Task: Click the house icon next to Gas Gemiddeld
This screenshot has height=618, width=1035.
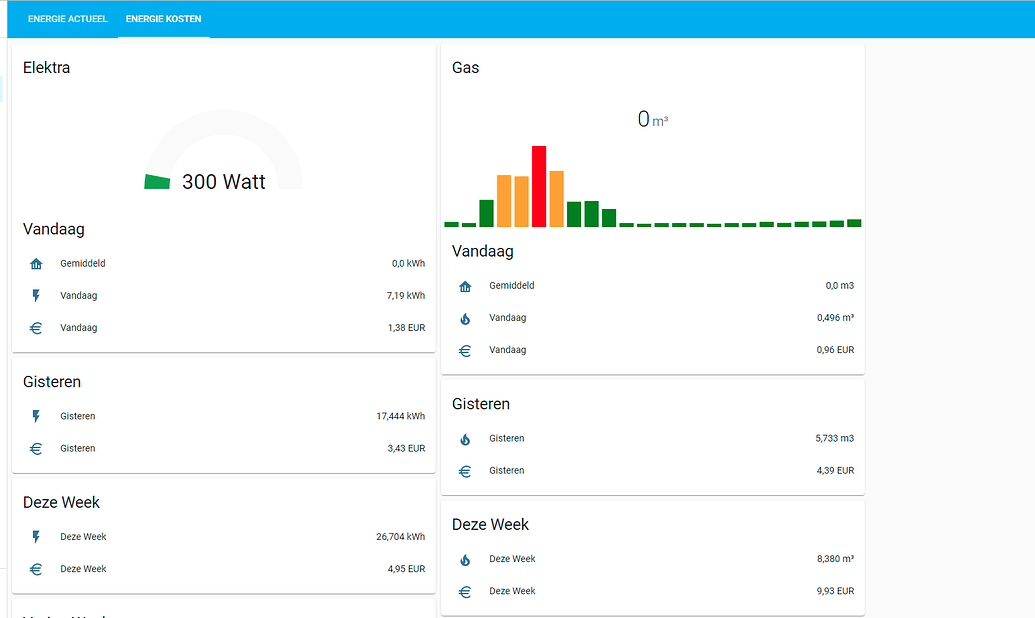Action: pyautogui.click(x=465, y=285)
